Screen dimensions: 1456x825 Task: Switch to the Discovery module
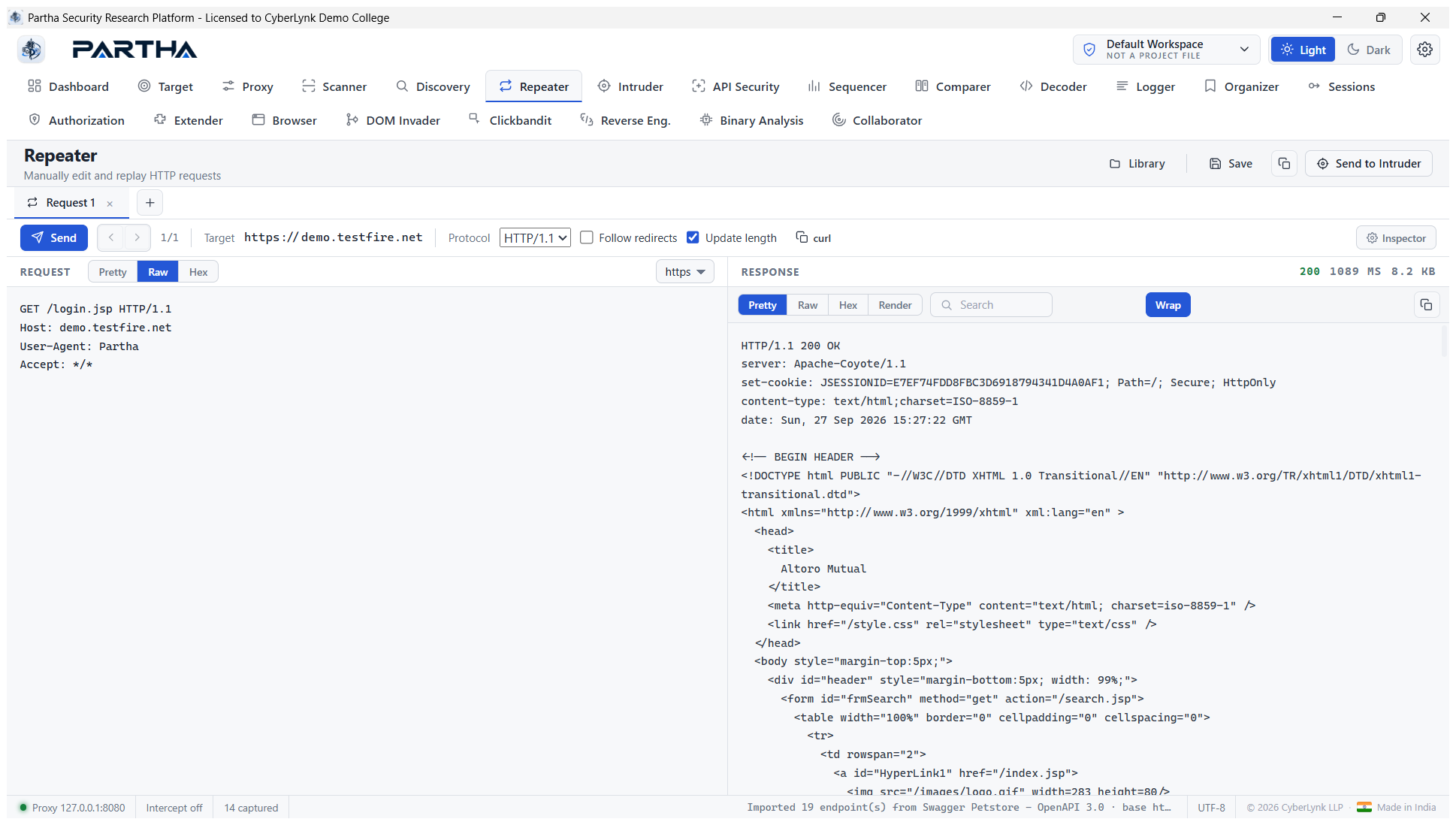(433, 86)
